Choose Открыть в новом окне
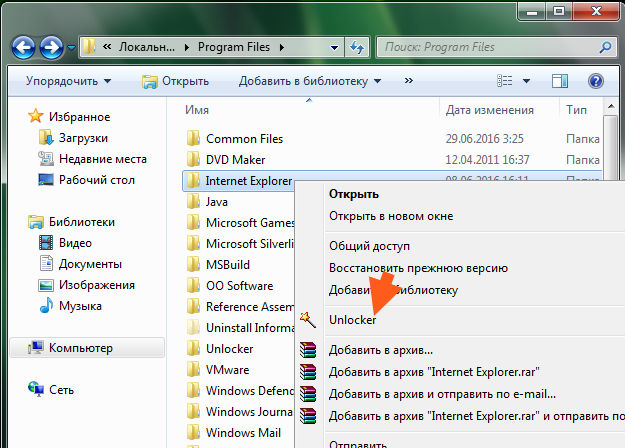 pyautogui.click(x=391, y=216)
